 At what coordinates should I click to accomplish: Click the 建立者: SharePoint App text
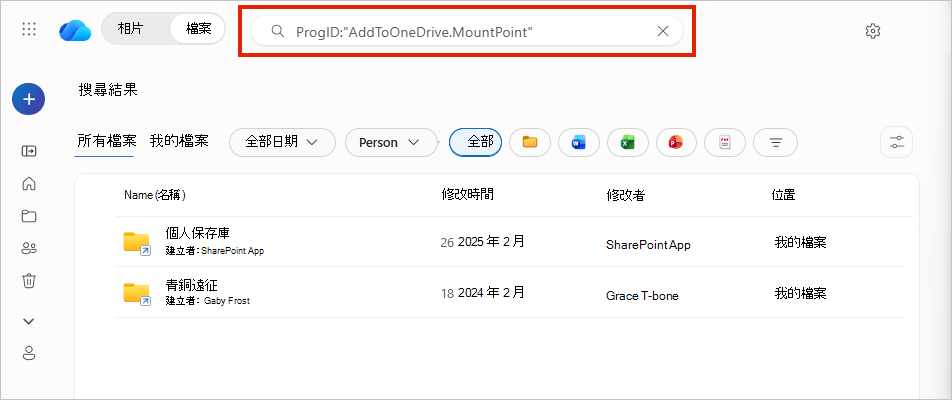214,251
